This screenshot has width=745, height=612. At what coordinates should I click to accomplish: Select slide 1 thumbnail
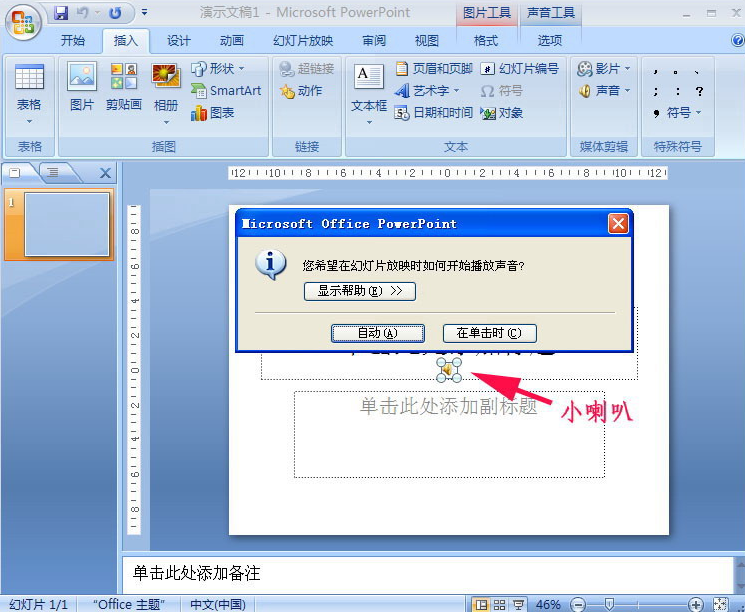(67, 224)
